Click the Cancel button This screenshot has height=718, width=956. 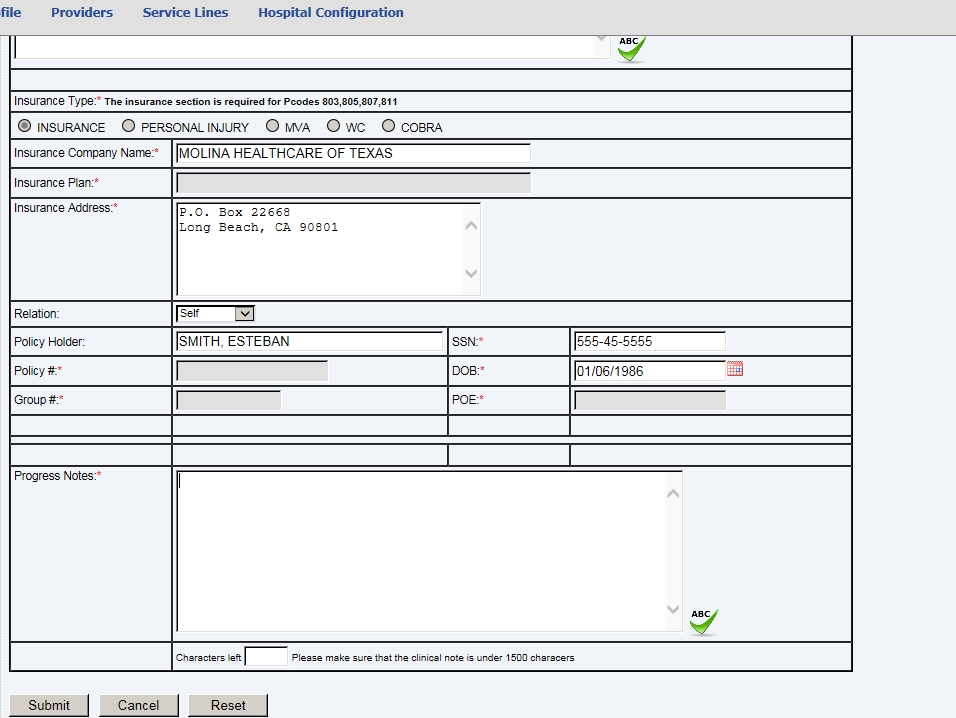[x=138, y=705]
